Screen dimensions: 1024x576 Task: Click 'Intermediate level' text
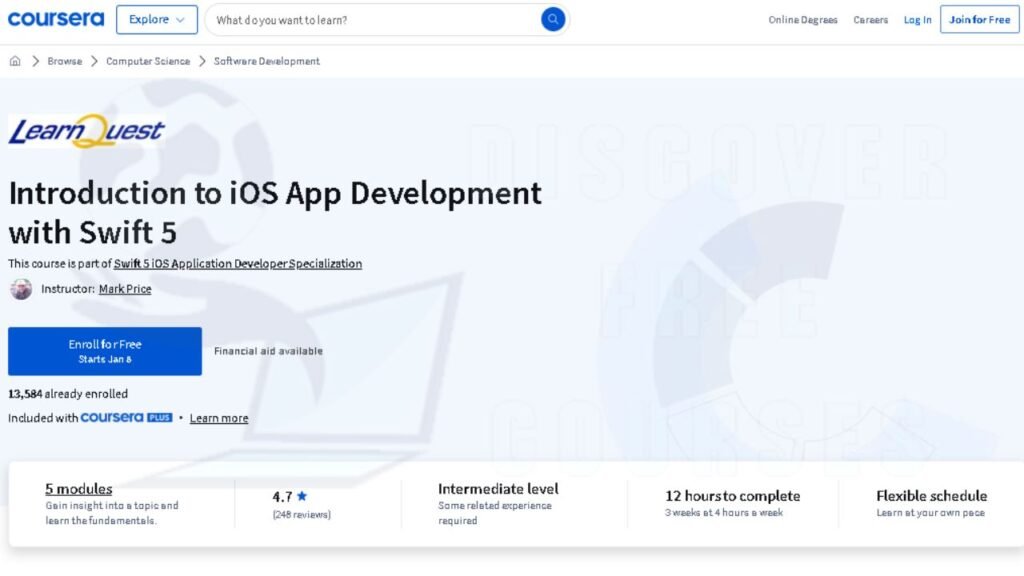click(498, 488)
